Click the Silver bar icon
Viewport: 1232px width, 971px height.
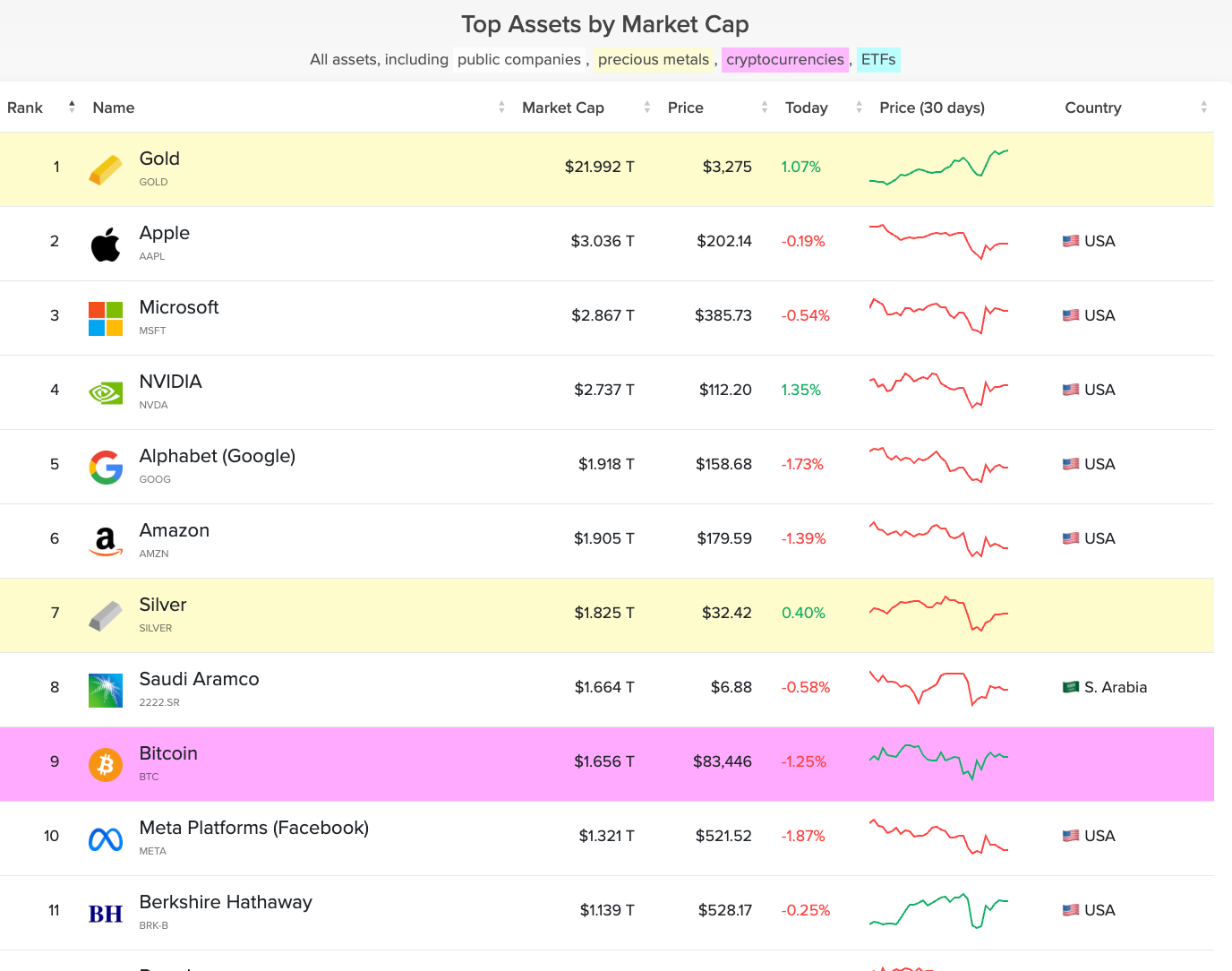pyautogui.click(x=106, y=615)
